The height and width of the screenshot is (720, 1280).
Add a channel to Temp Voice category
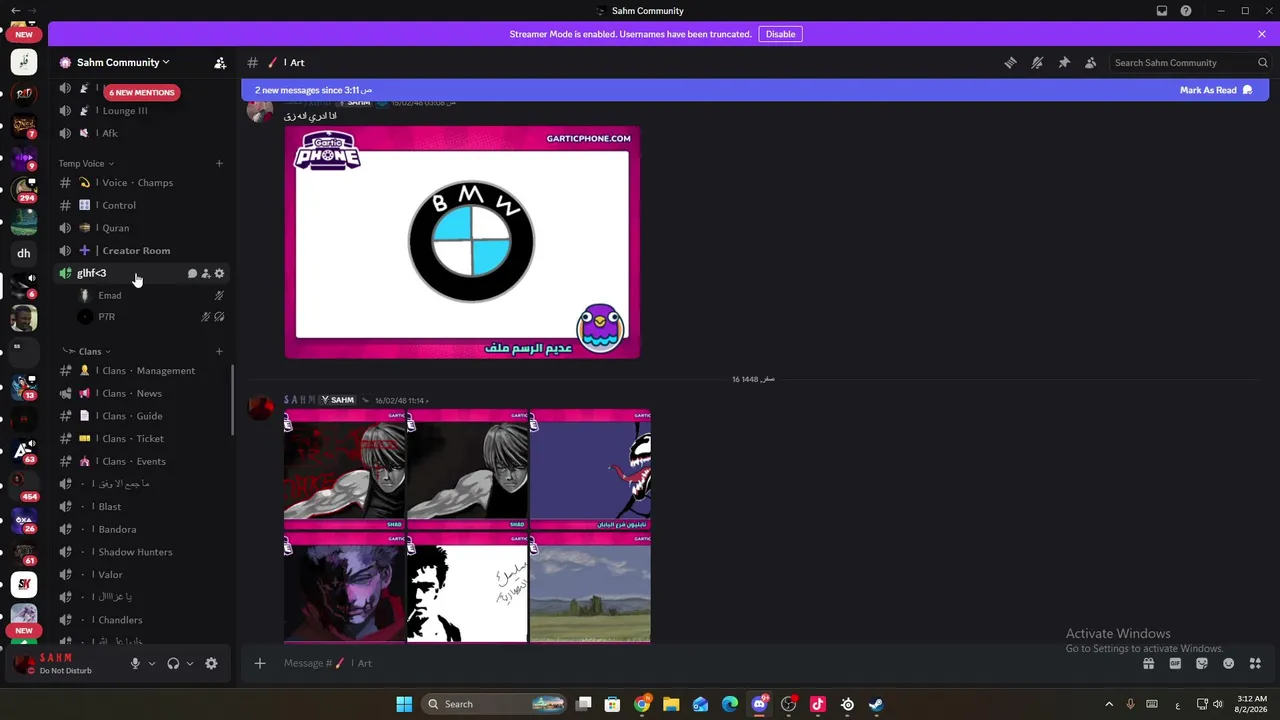(x=220, y=163)
